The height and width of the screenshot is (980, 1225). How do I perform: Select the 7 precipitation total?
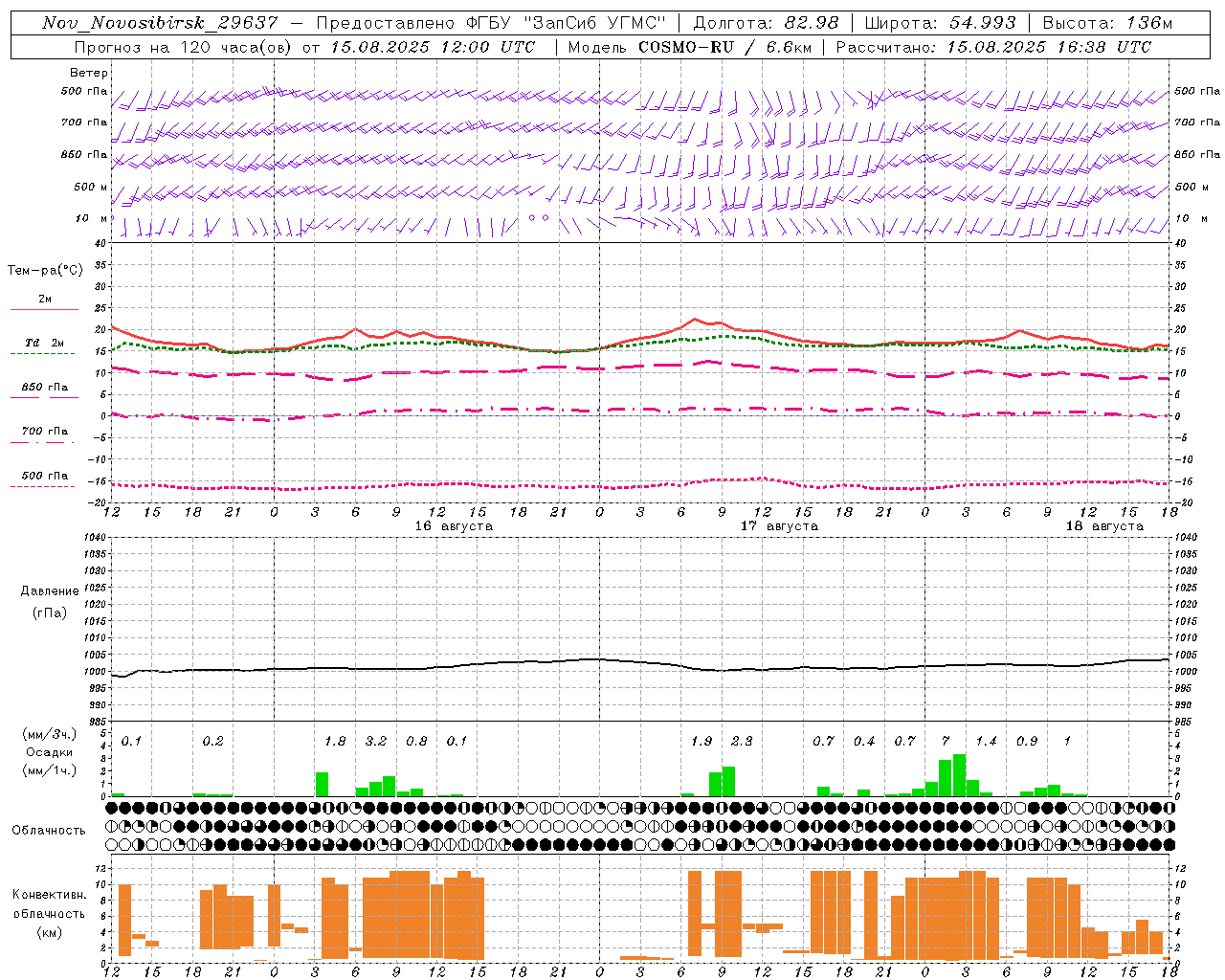(x=946, y=742)
